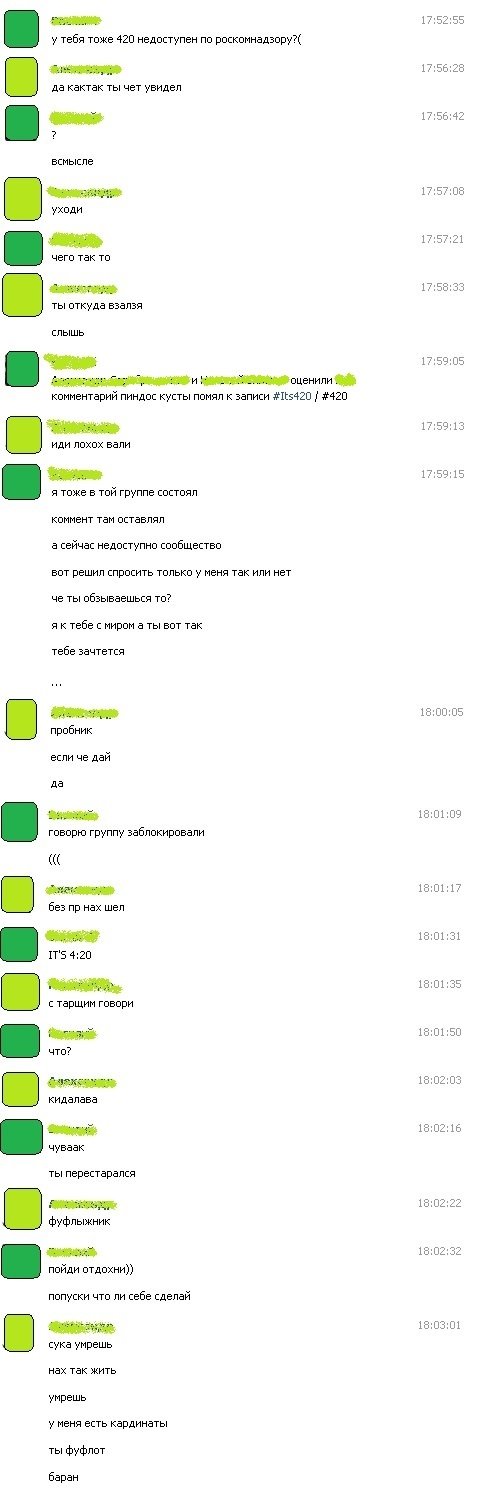Screen dimensions: 481x1492
Task: Click the avatar beside "говорю группу заблокировали"
Action: 20,821
